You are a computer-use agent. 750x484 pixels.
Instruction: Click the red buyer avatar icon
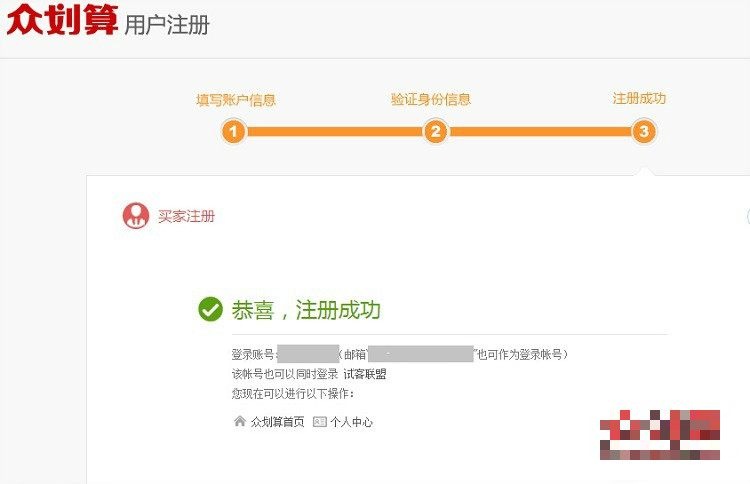135,215
